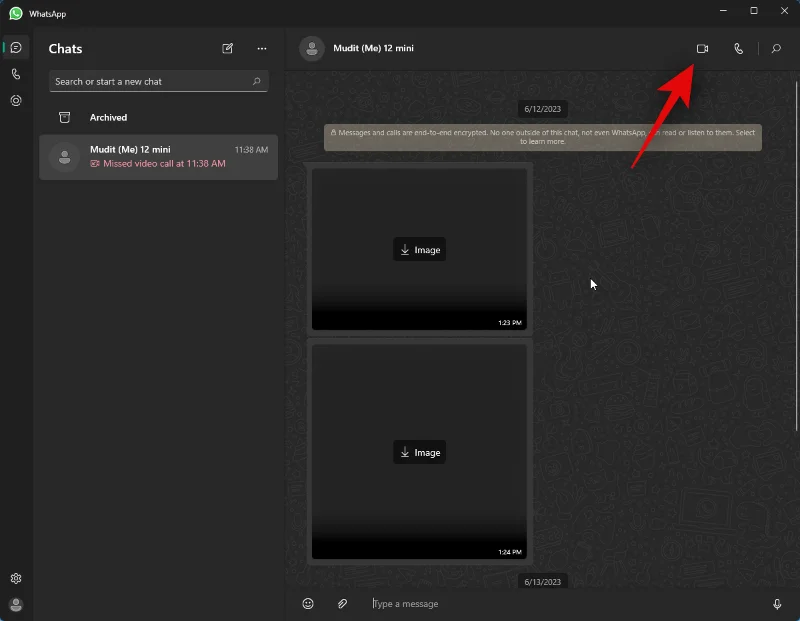The height and width of the screenshot is (621, 800).
Task: Minimize the WhatsApp window
Action: (x=723, y=11)
